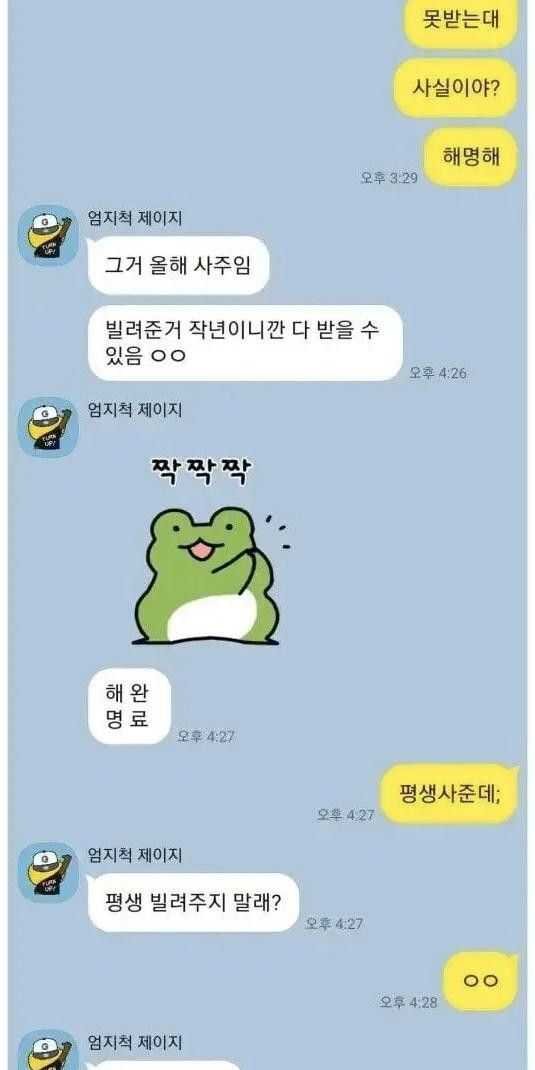The height and width of the screenshot is (1070, 535).
Task: Tap the partially visible avatar below ㅇㅇ reply
Action: tap(48, 1050)
